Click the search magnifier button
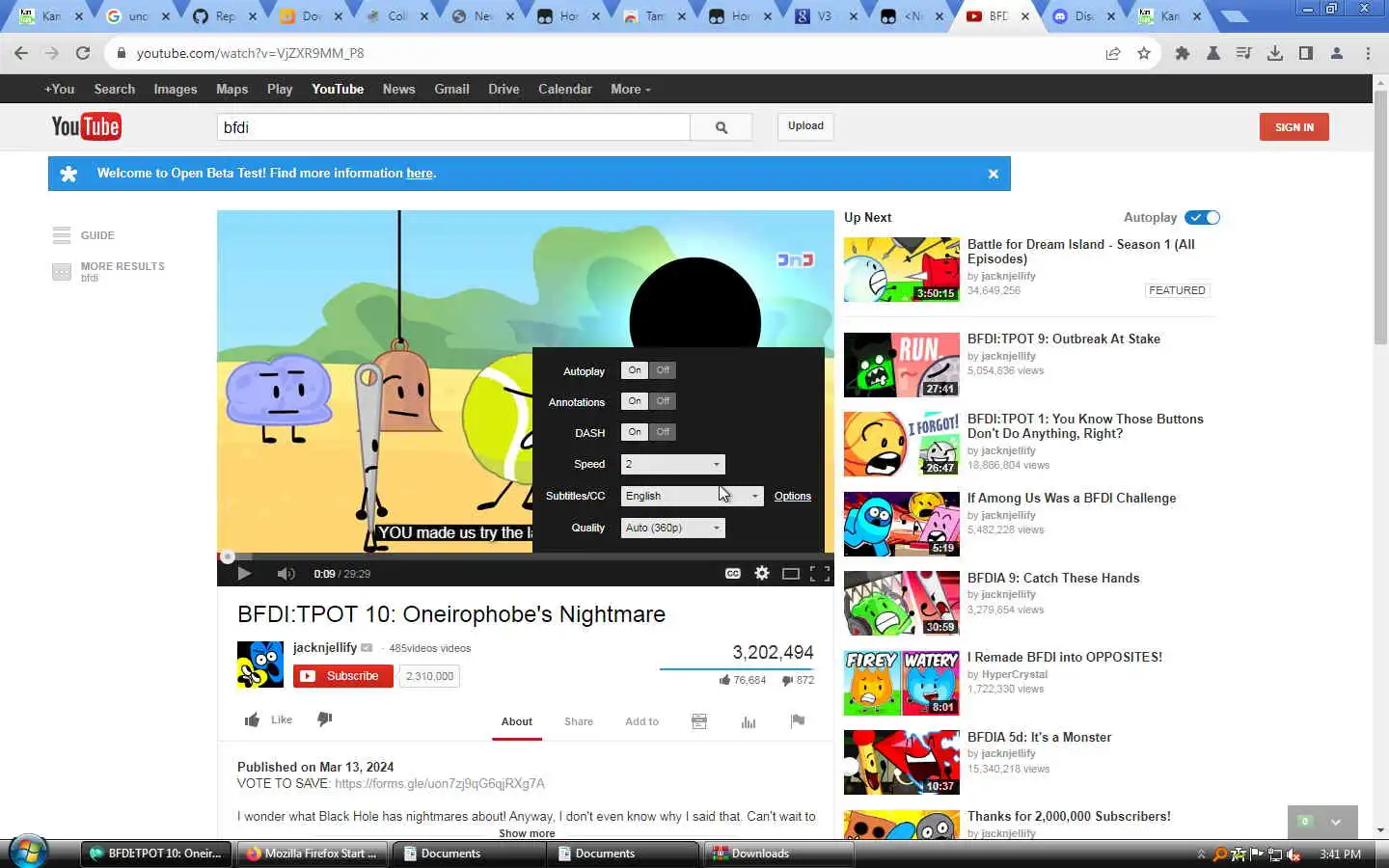Screen dimensions: 1389x868 pos(722,127)
